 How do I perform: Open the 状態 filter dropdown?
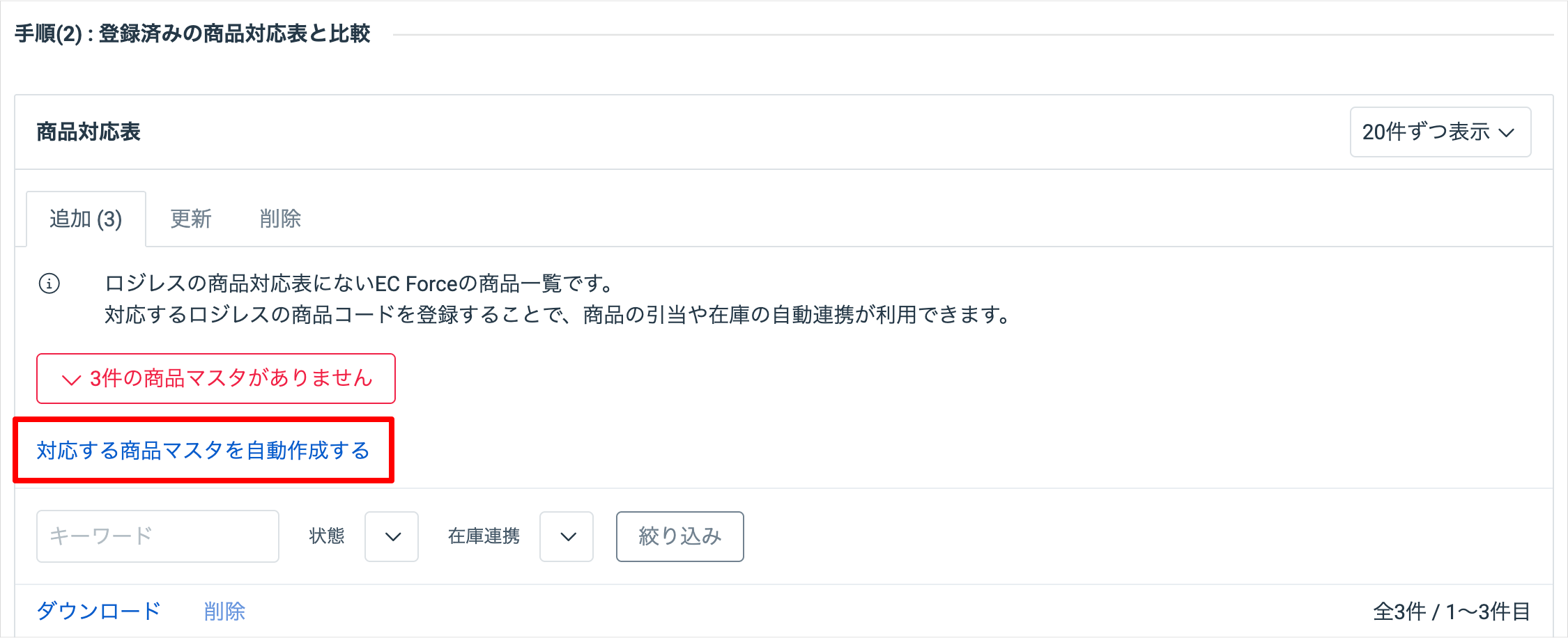point(392,536)
